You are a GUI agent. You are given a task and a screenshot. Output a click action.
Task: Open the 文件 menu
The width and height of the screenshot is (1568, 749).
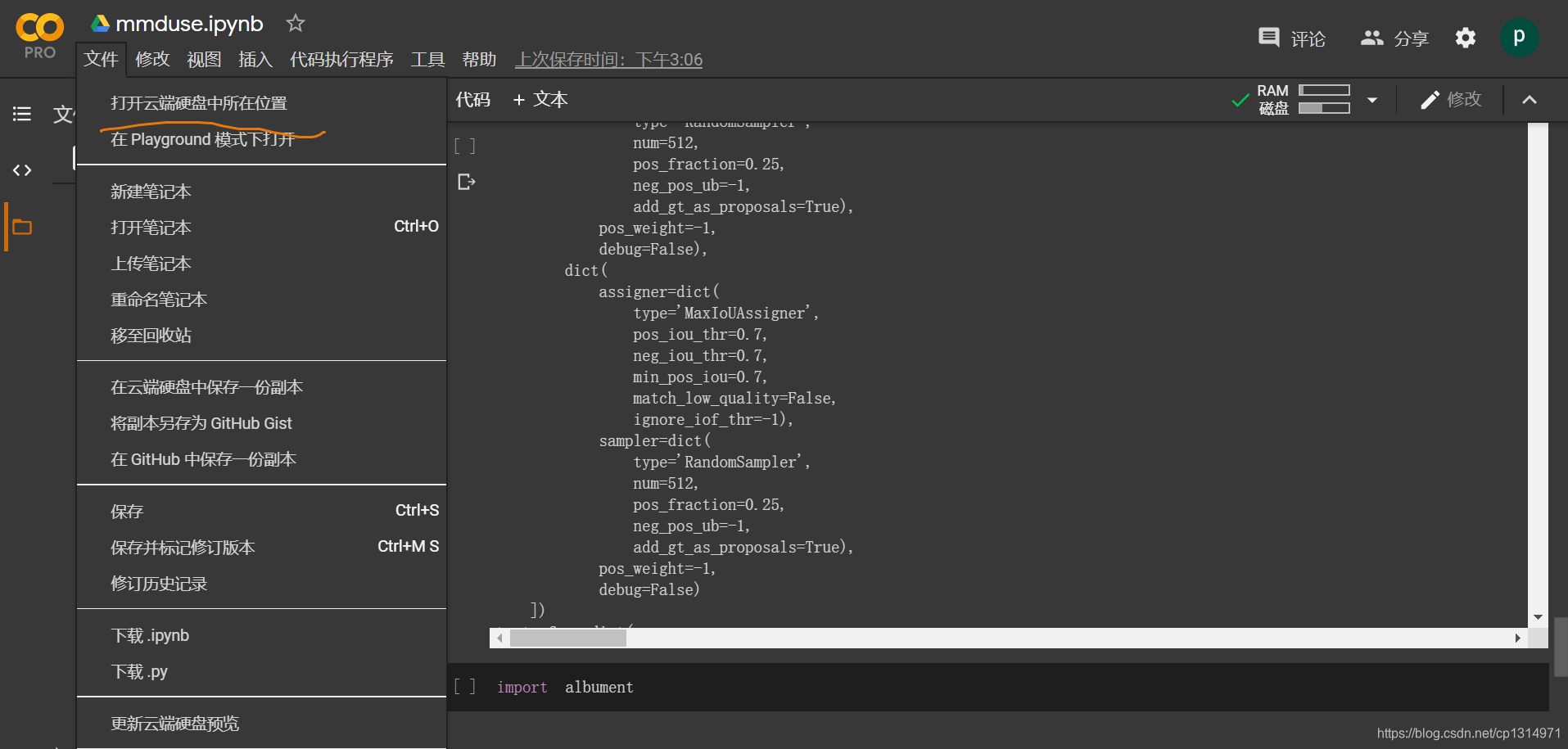click(x=101, y=59)
